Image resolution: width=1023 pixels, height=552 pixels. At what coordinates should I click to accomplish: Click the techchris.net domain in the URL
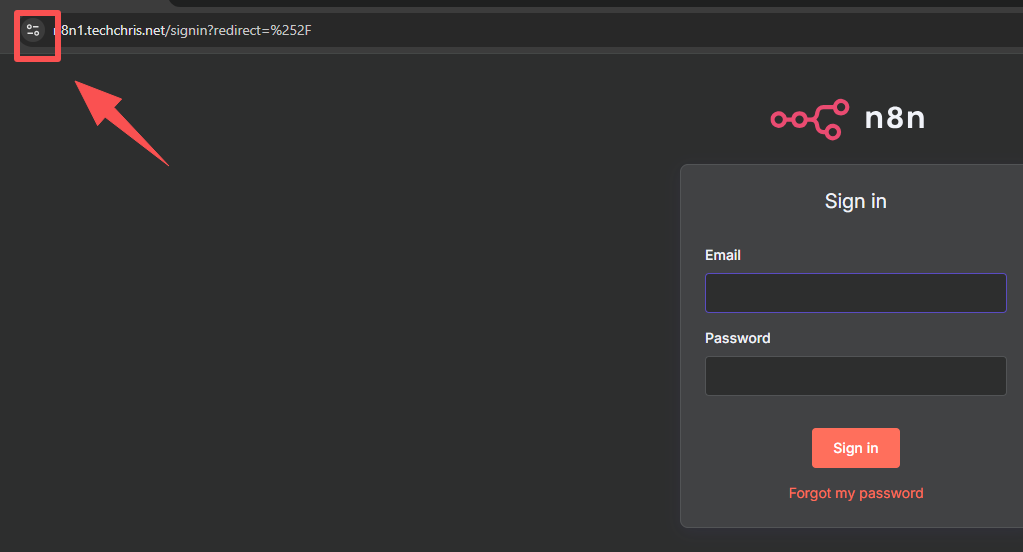coord(126,30)
